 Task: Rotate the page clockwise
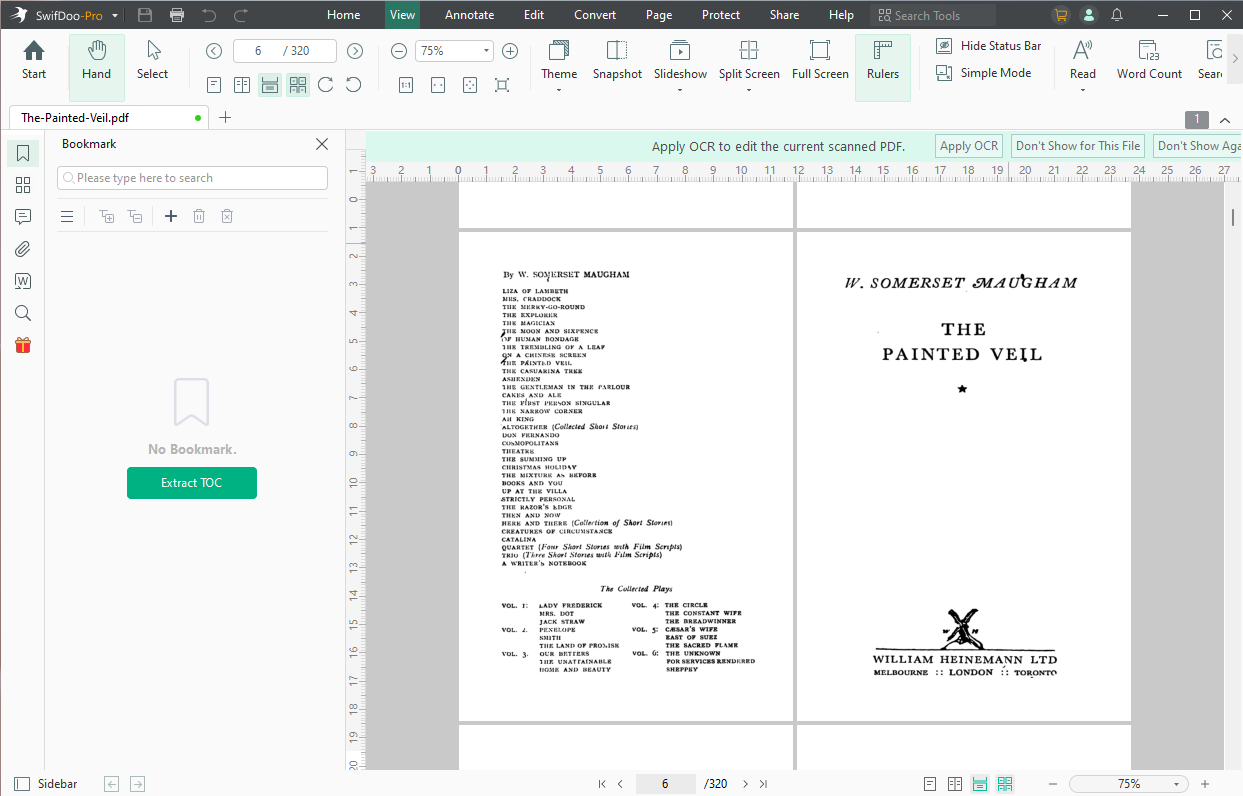coord(325,85)
